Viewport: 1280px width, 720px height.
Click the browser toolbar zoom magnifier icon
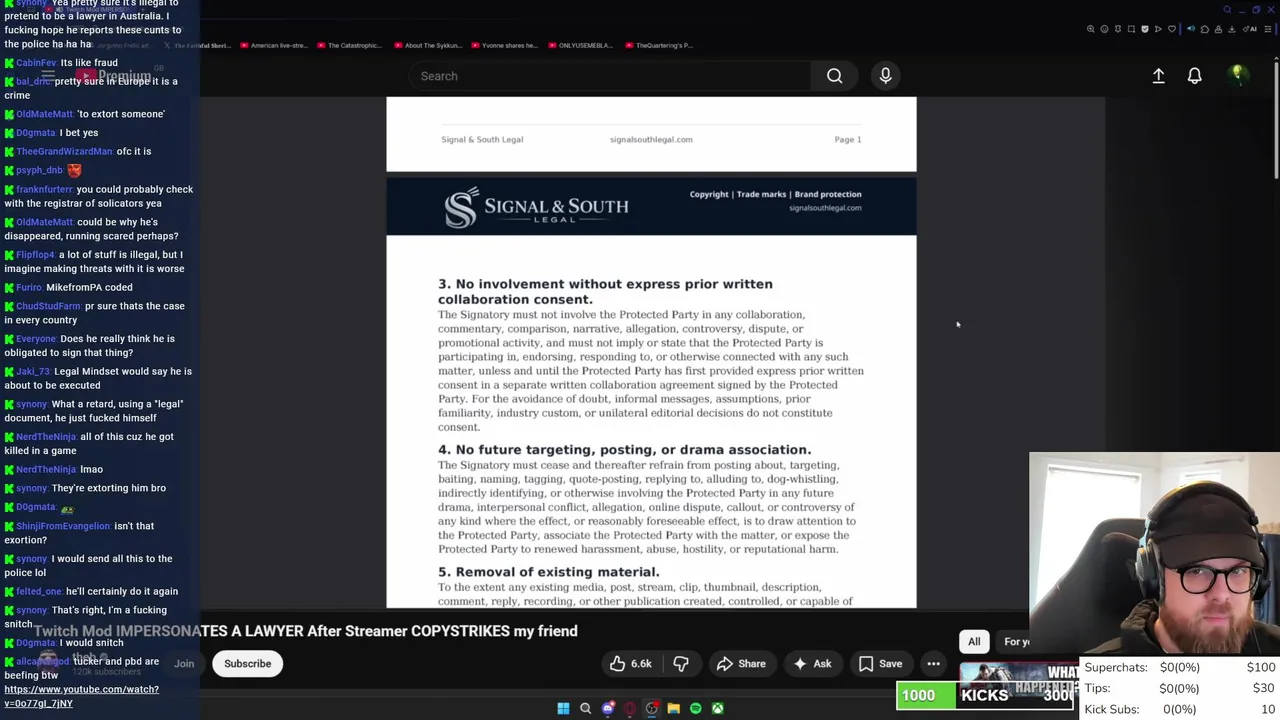click(1091, 29)
